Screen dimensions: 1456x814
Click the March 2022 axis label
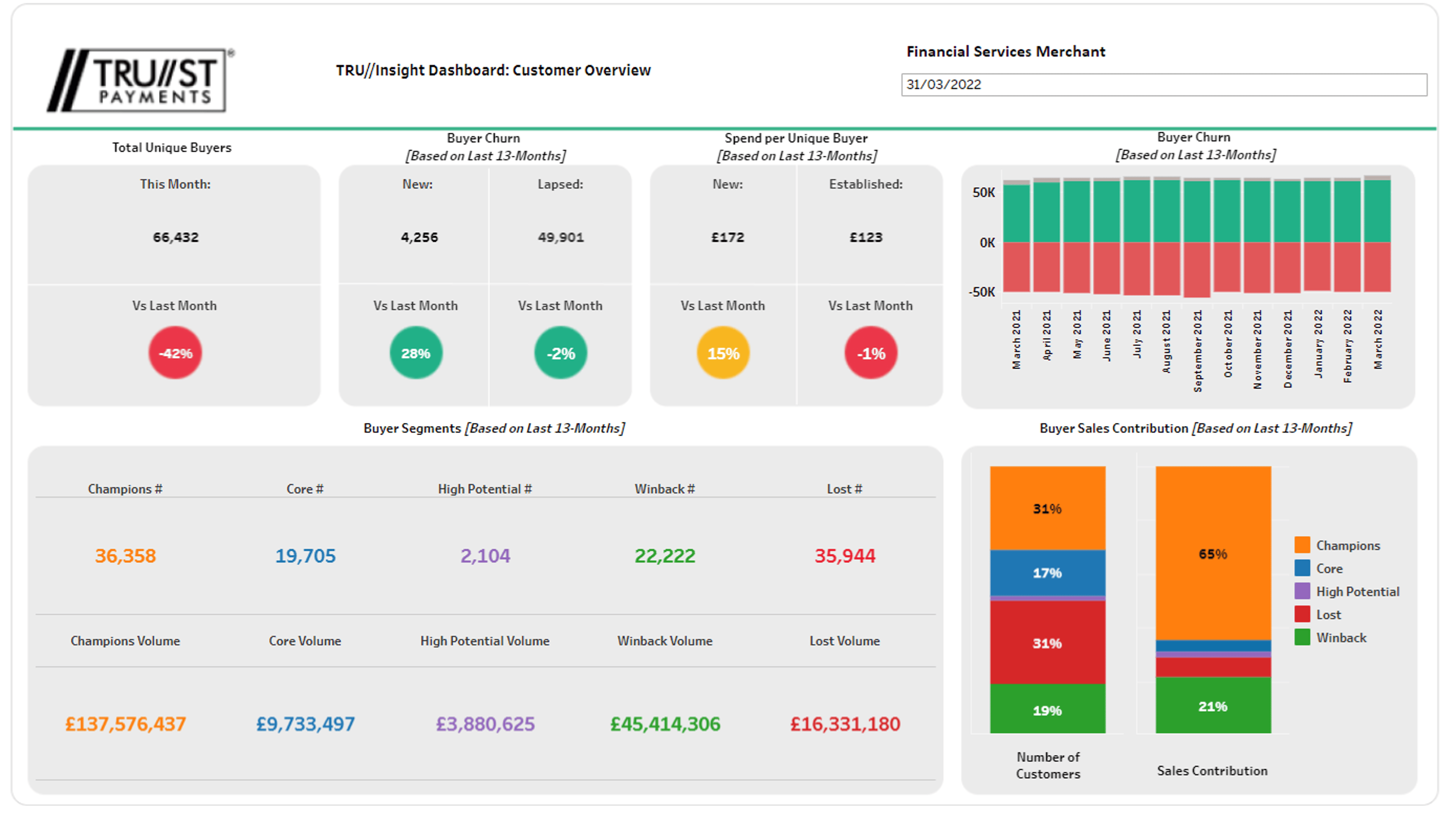point(1378,340)
